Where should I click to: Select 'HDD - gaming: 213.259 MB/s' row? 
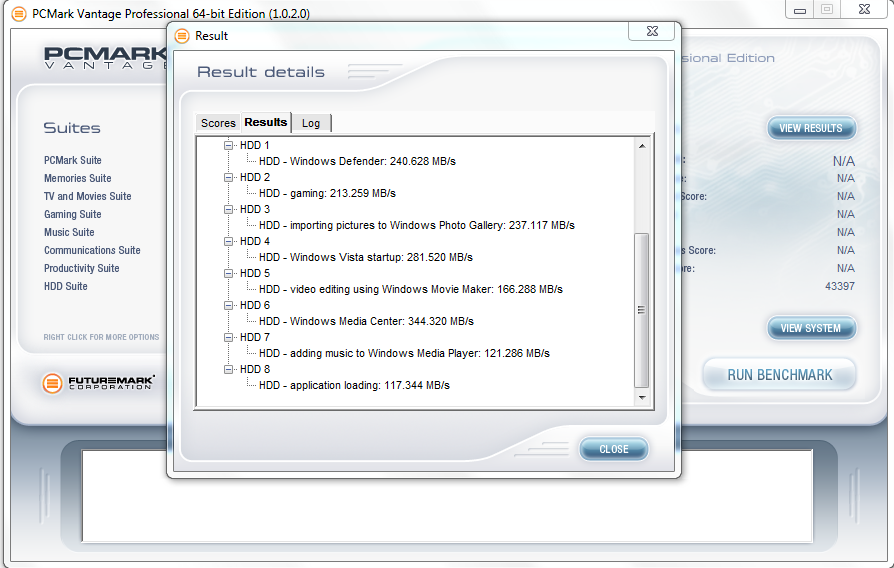(x=327, y=193)
